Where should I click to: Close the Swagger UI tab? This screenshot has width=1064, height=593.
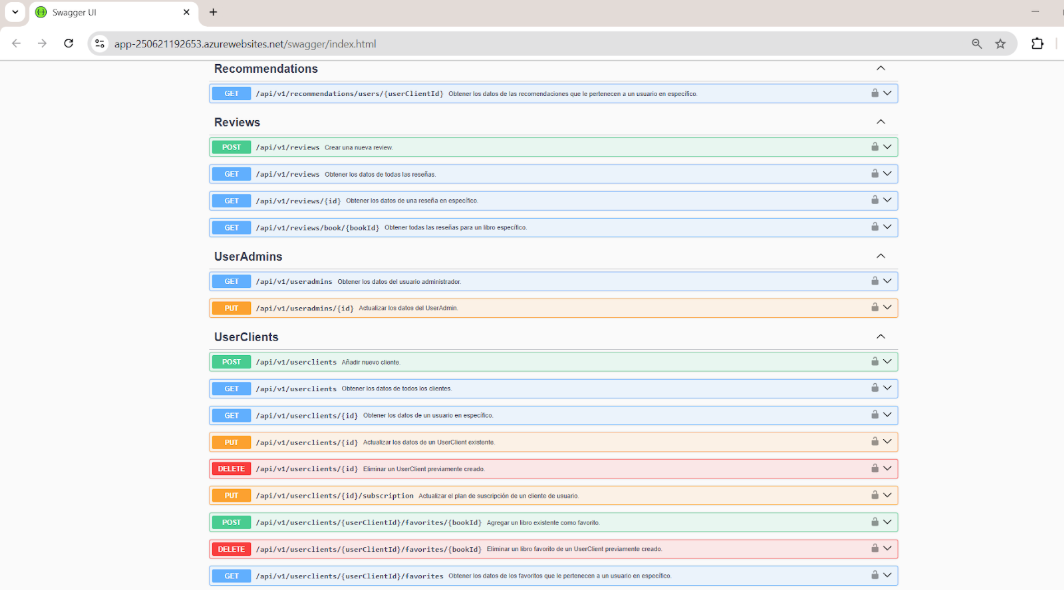pos(187,12)
